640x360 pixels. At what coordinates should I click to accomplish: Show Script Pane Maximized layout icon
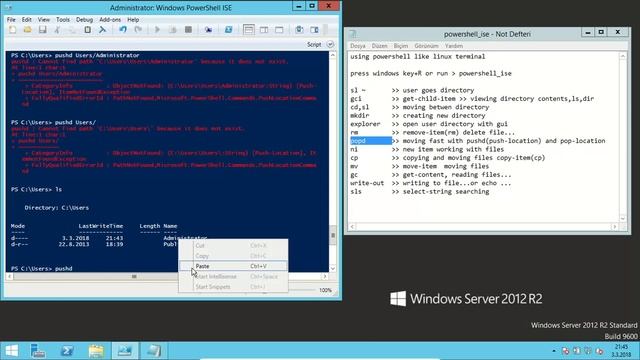[x=279, y=30]
